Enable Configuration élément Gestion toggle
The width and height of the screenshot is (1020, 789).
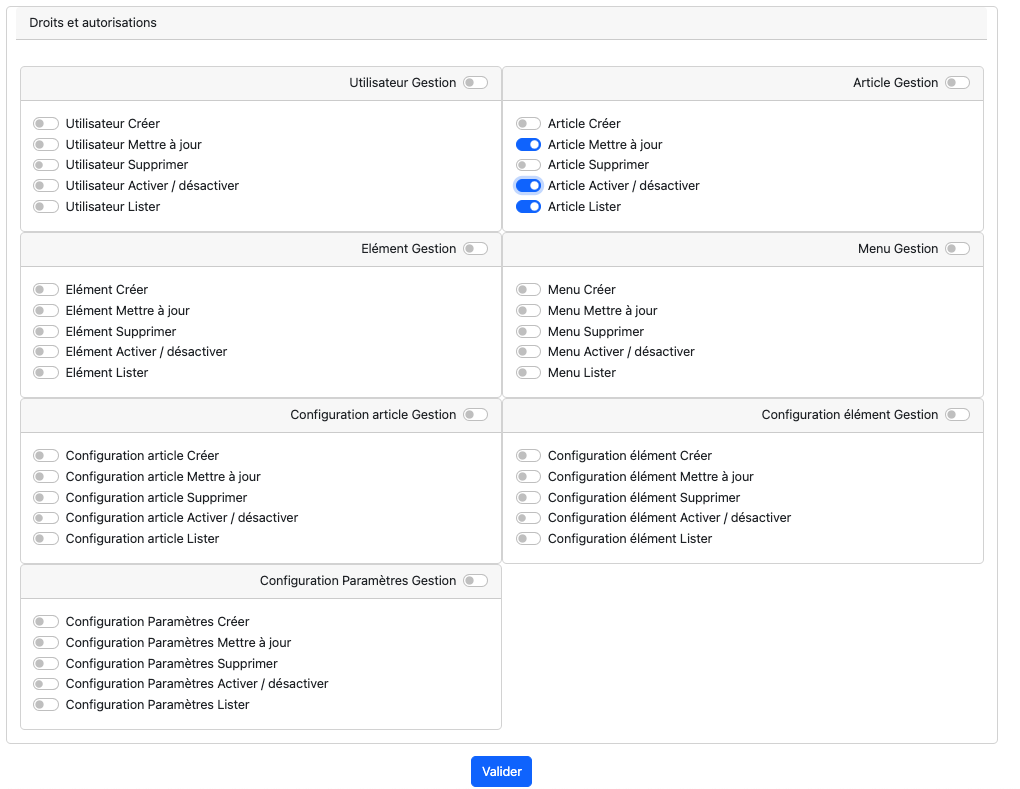(x=957, y=415)
